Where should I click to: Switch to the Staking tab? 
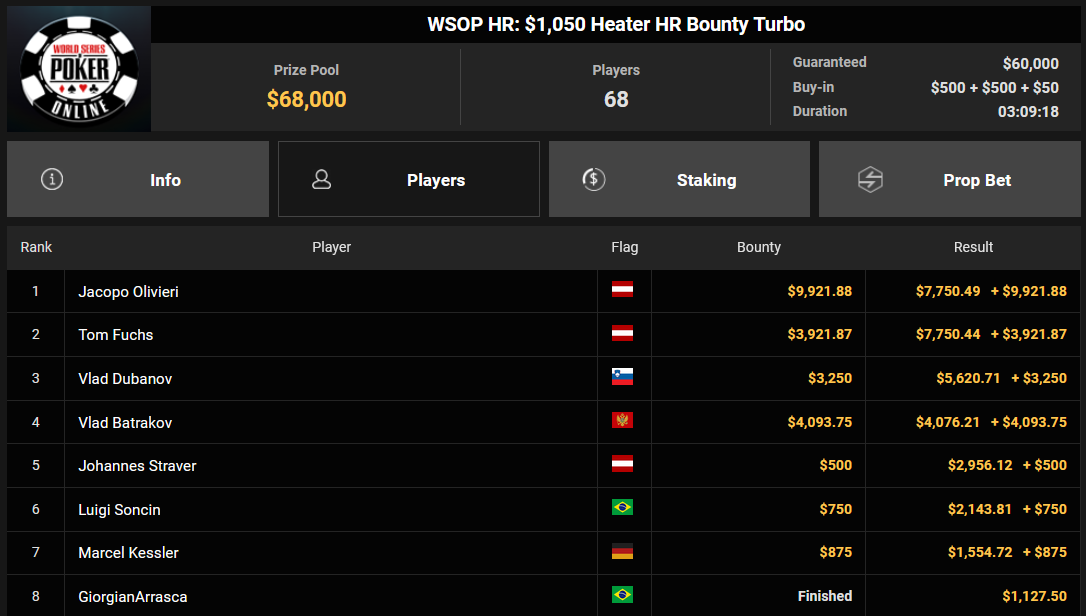[679, 179]
